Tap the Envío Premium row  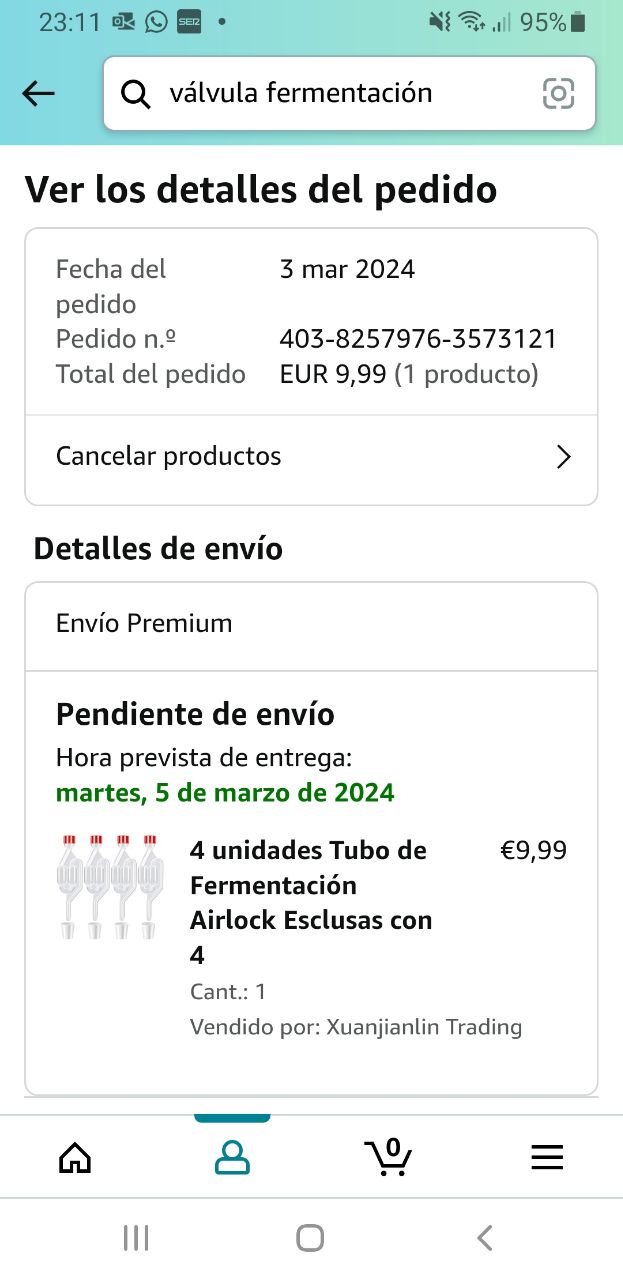pyautogui.click(x=311, y=624)
